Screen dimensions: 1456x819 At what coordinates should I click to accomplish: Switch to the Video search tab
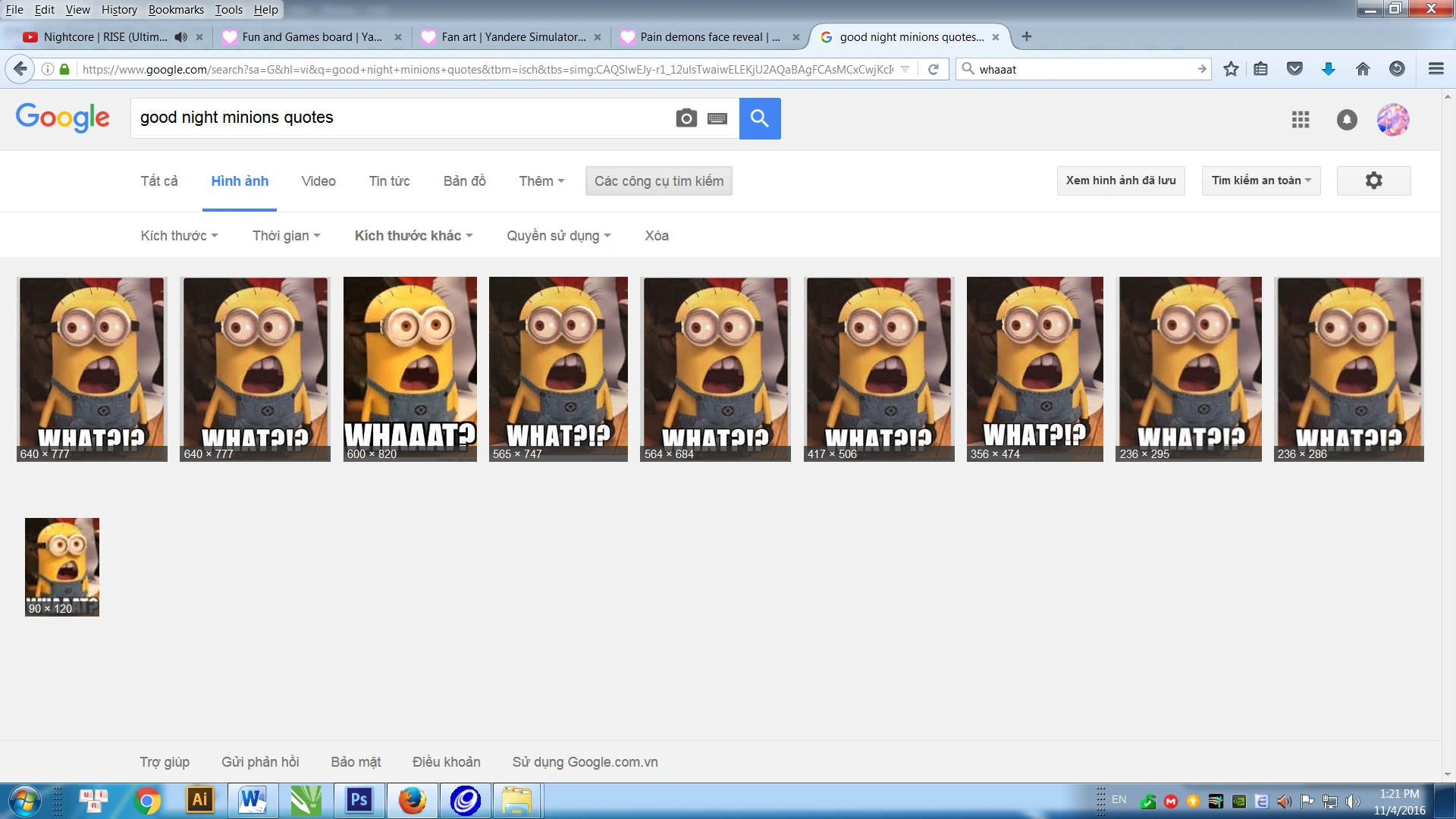coord(318,180)
